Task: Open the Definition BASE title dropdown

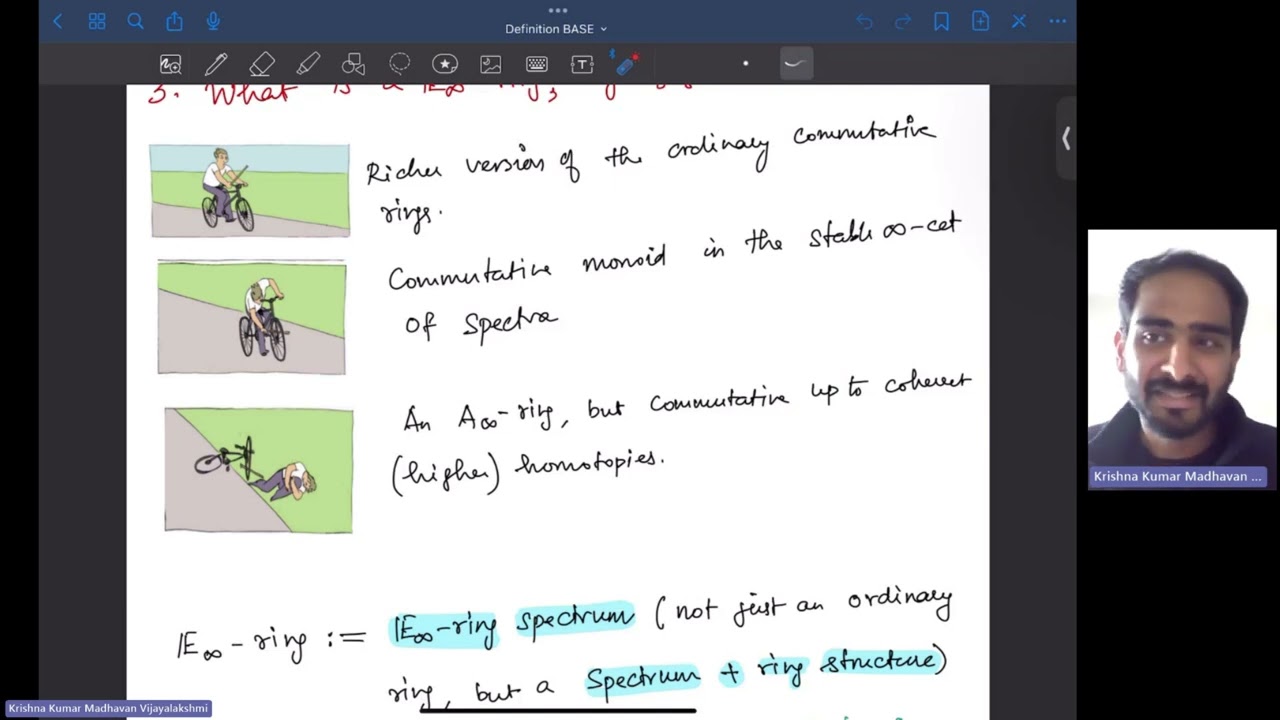Action: point(556,29)
